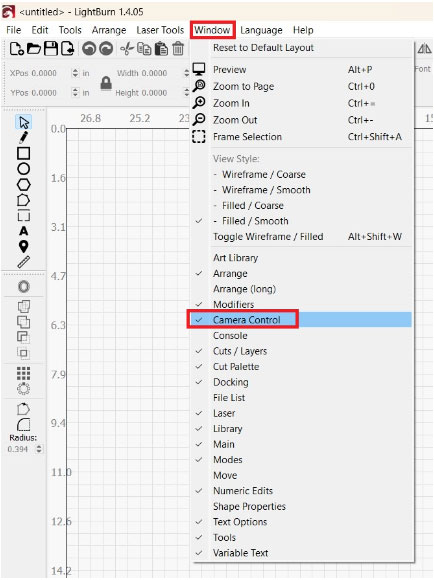Open the Help menu
This screenshot has width=434, height=580.
(x=303, y=30)
